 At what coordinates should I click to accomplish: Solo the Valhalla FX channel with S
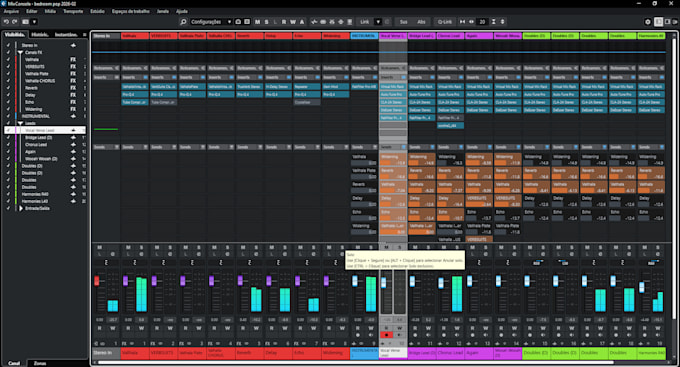click(x=141, y=247)
